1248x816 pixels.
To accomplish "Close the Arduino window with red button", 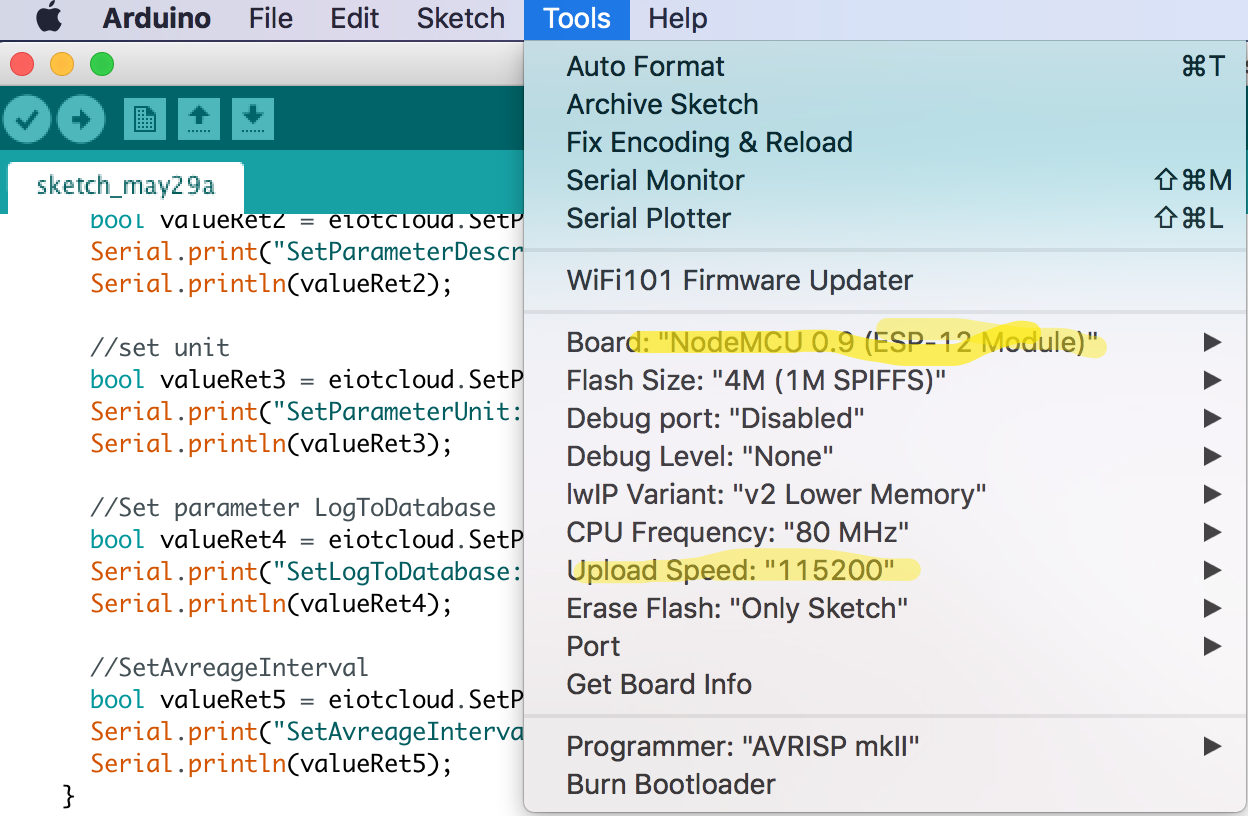I will pos(22,65).
